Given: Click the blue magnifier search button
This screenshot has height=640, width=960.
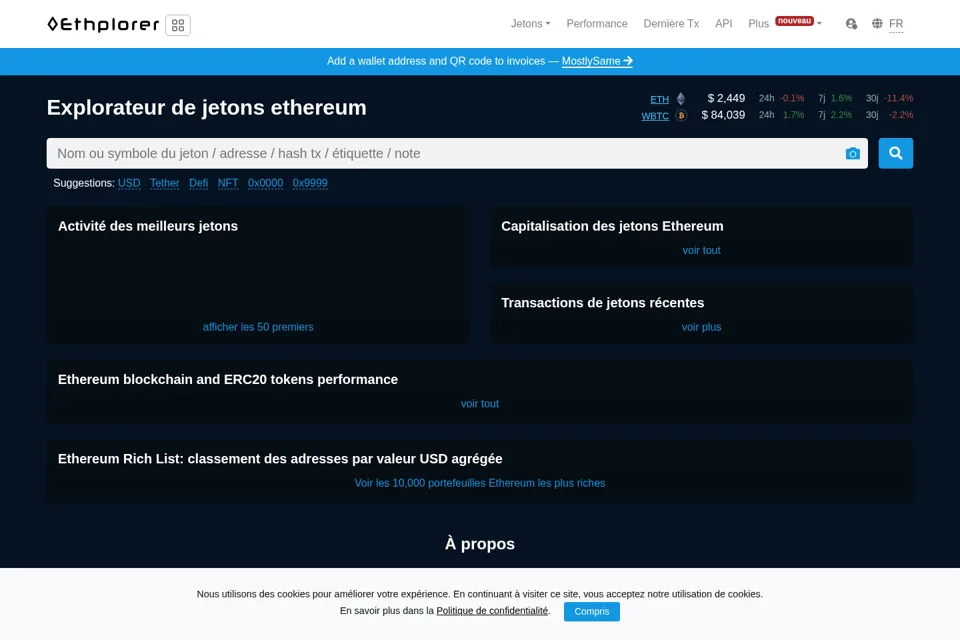Looking at the screenshot, I should coord(895,153).
